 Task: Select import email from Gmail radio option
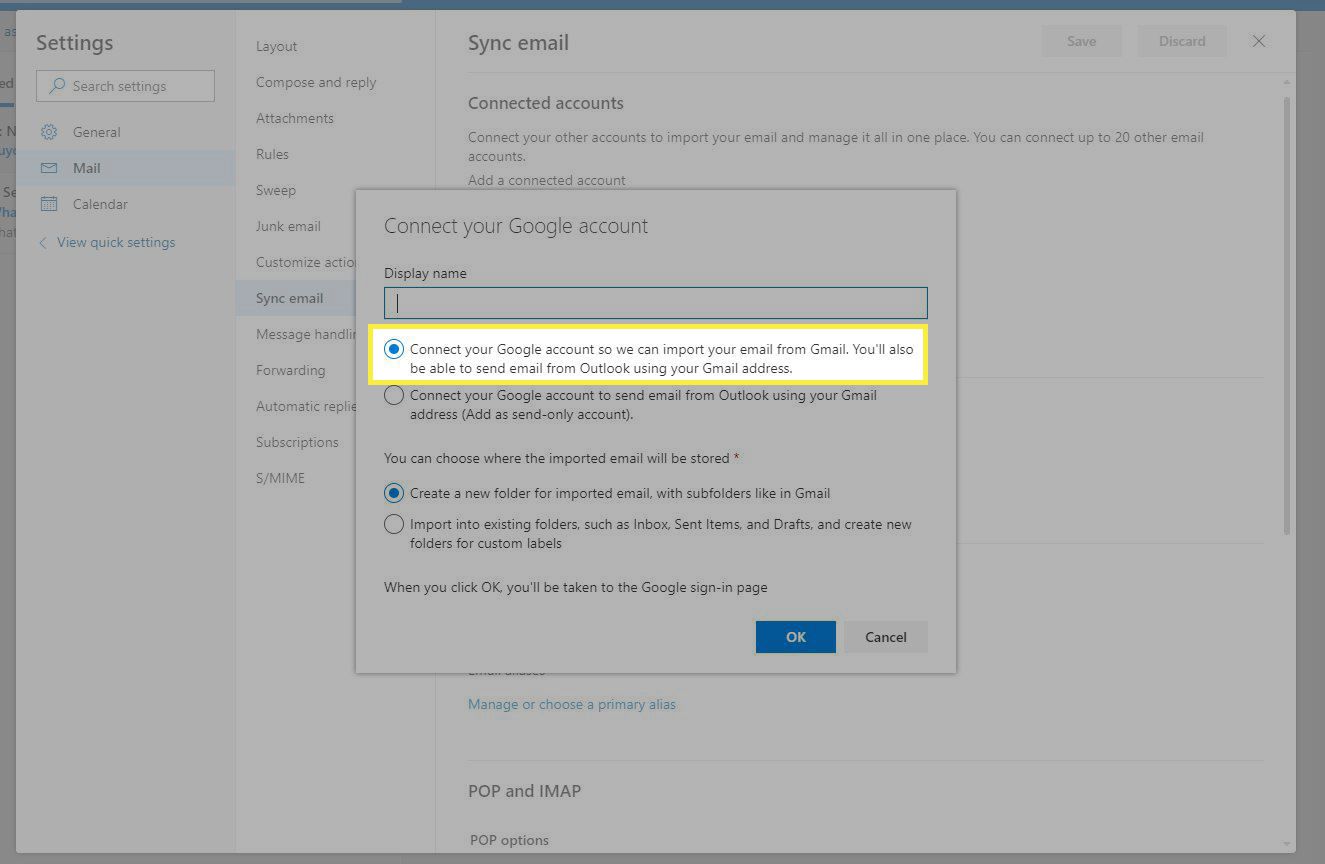[394, 349]
